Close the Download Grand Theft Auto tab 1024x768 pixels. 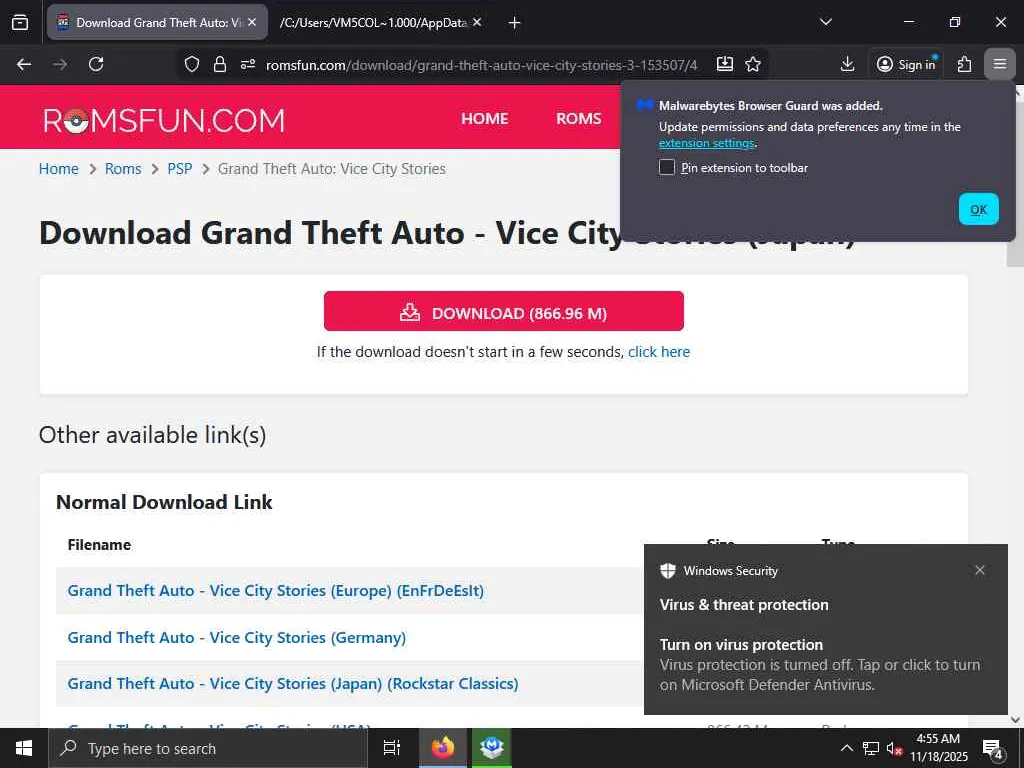pos(252,22)
